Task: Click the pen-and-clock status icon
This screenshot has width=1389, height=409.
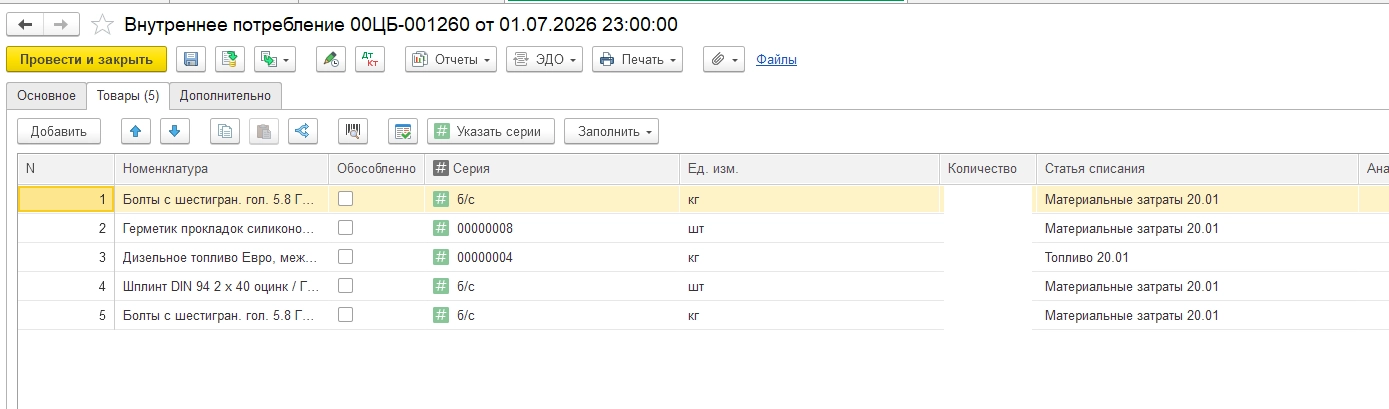Action: [330, 60]
